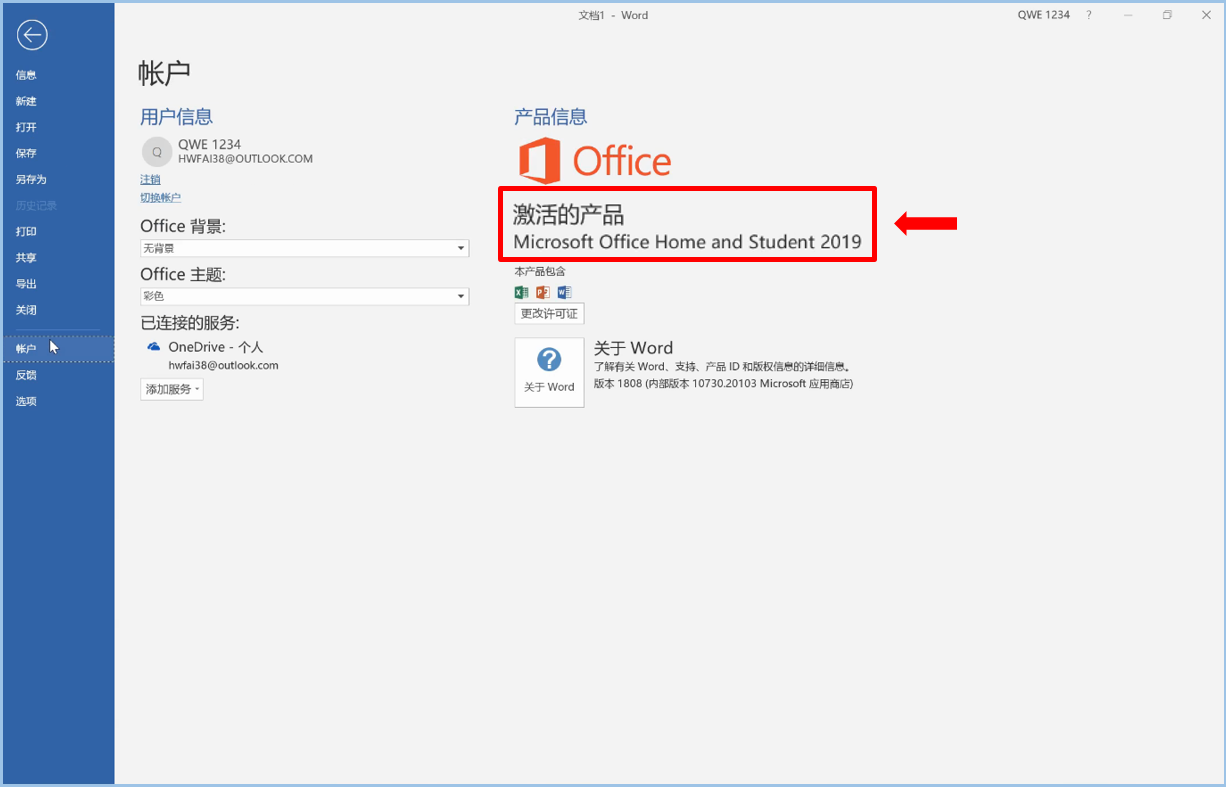Click the 激活的产品 text
Screen dimensions: 1226x787
pos(568,214)
